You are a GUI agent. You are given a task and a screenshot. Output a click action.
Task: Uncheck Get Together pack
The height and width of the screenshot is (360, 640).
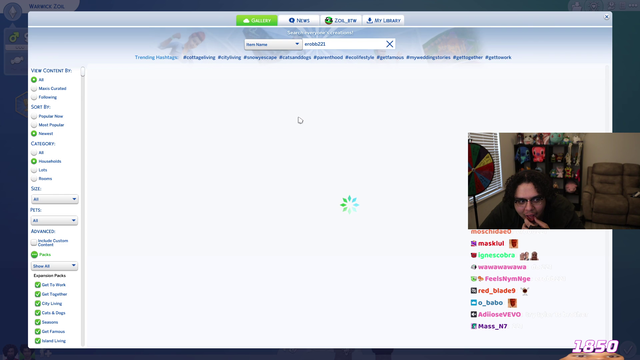tap(38, 294)
